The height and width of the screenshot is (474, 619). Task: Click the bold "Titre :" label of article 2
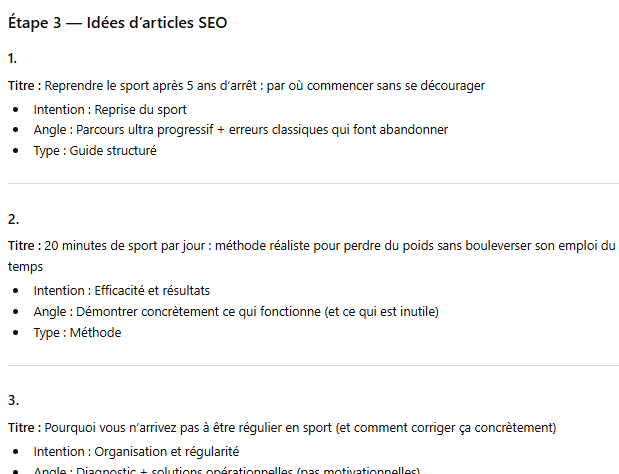tap(24, 246)
